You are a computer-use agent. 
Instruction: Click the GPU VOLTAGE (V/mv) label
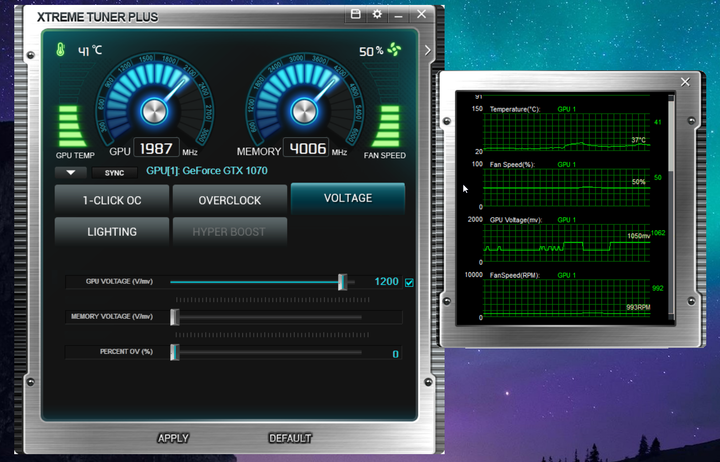[x=119, y=282]
